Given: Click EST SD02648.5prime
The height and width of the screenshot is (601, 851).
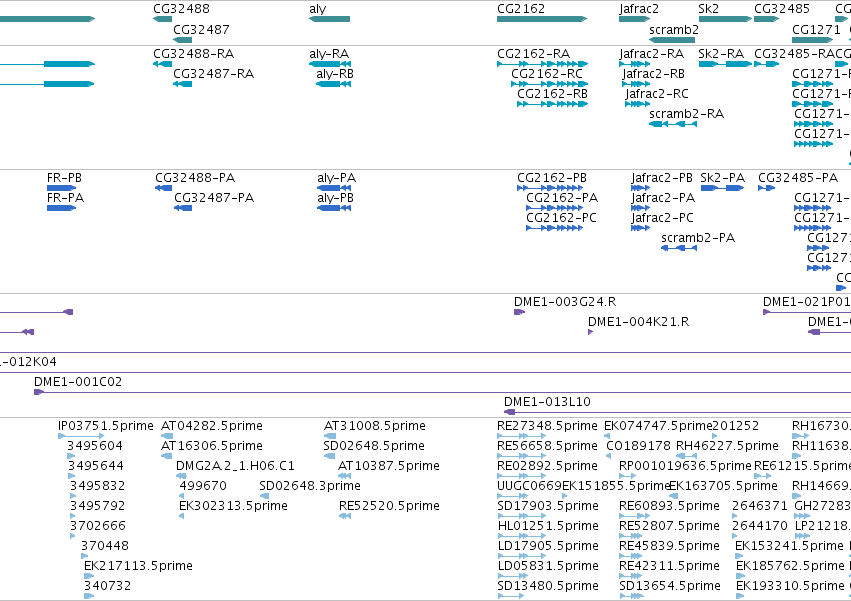Looking at the screenshot, I should tap(374, 446).
